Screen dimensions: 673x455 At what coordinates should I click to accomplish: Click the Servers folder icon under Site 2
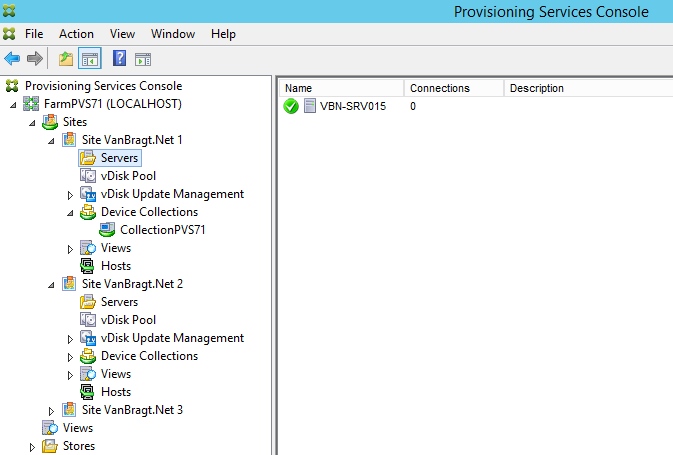[x=88, y=302]
